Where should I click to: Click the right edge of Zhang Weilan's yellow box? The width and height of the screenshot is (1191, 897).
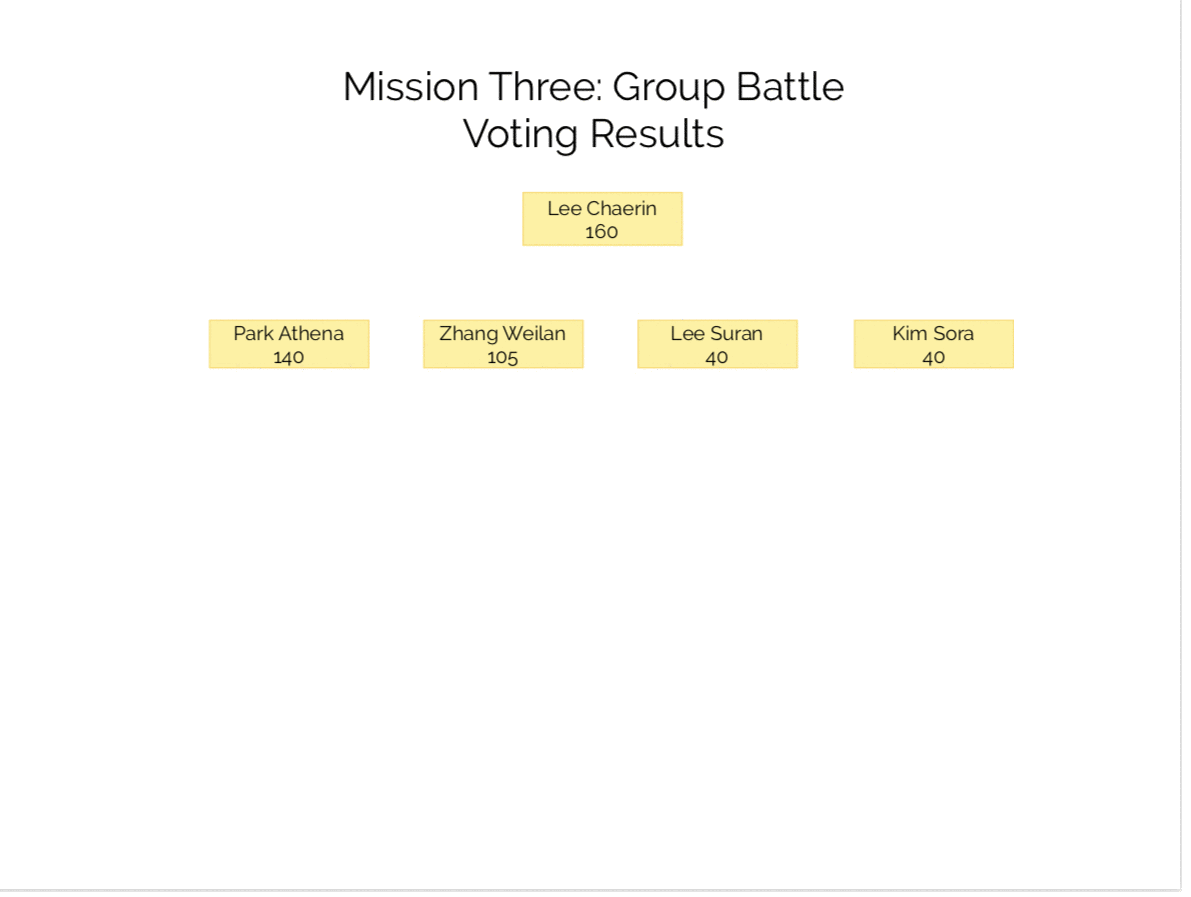(582, 344)
